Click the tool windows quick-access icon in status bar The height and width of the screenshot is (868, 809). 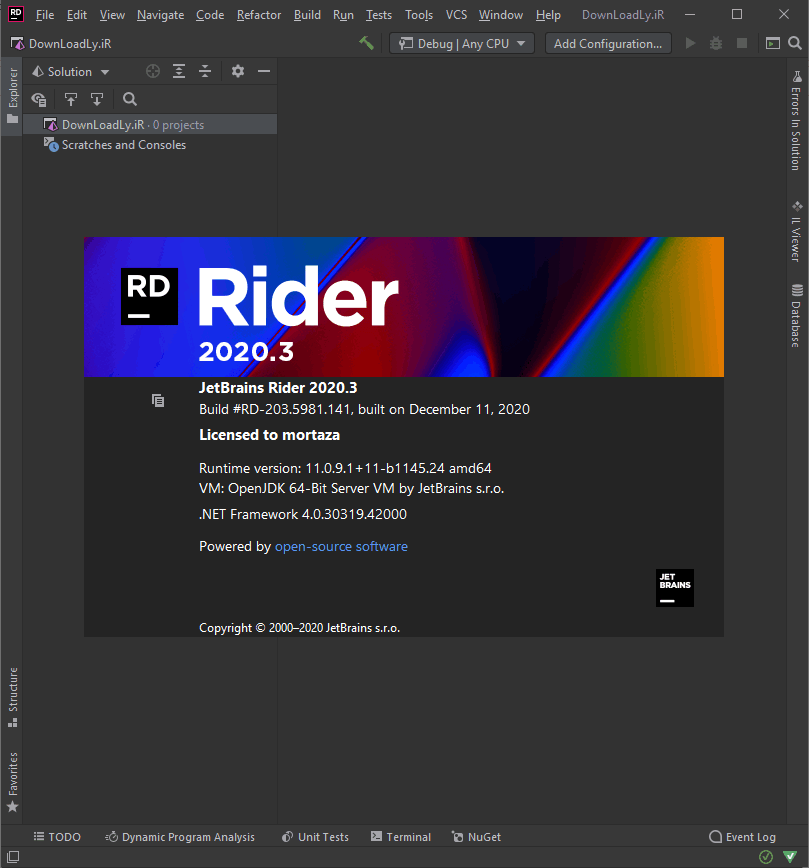(13, 857)
